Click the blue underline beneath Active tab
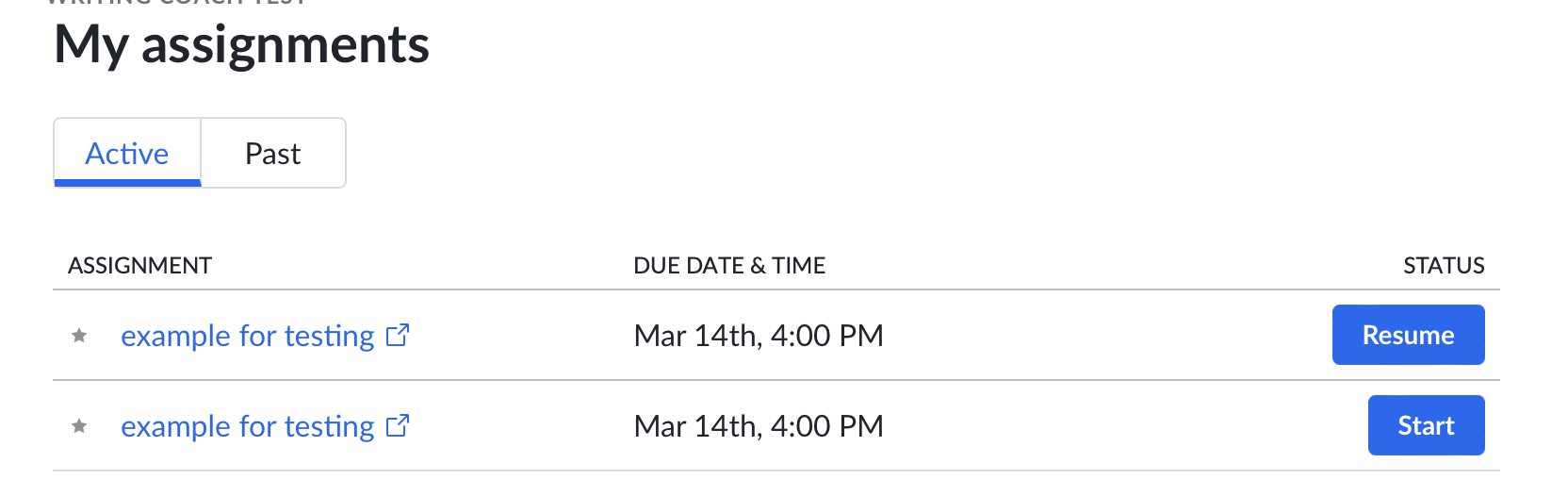 point(127,183)
